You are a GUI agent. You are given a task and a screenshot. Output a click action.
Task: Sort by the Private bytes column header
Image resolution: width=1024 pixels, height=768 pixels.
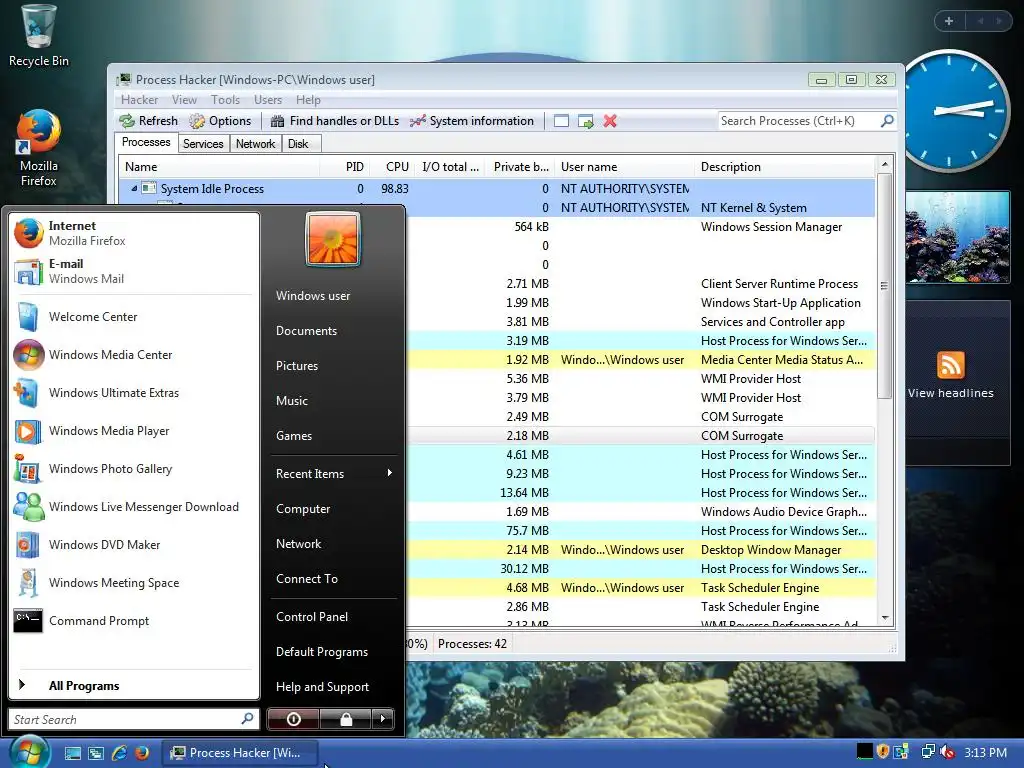(520, 167)
